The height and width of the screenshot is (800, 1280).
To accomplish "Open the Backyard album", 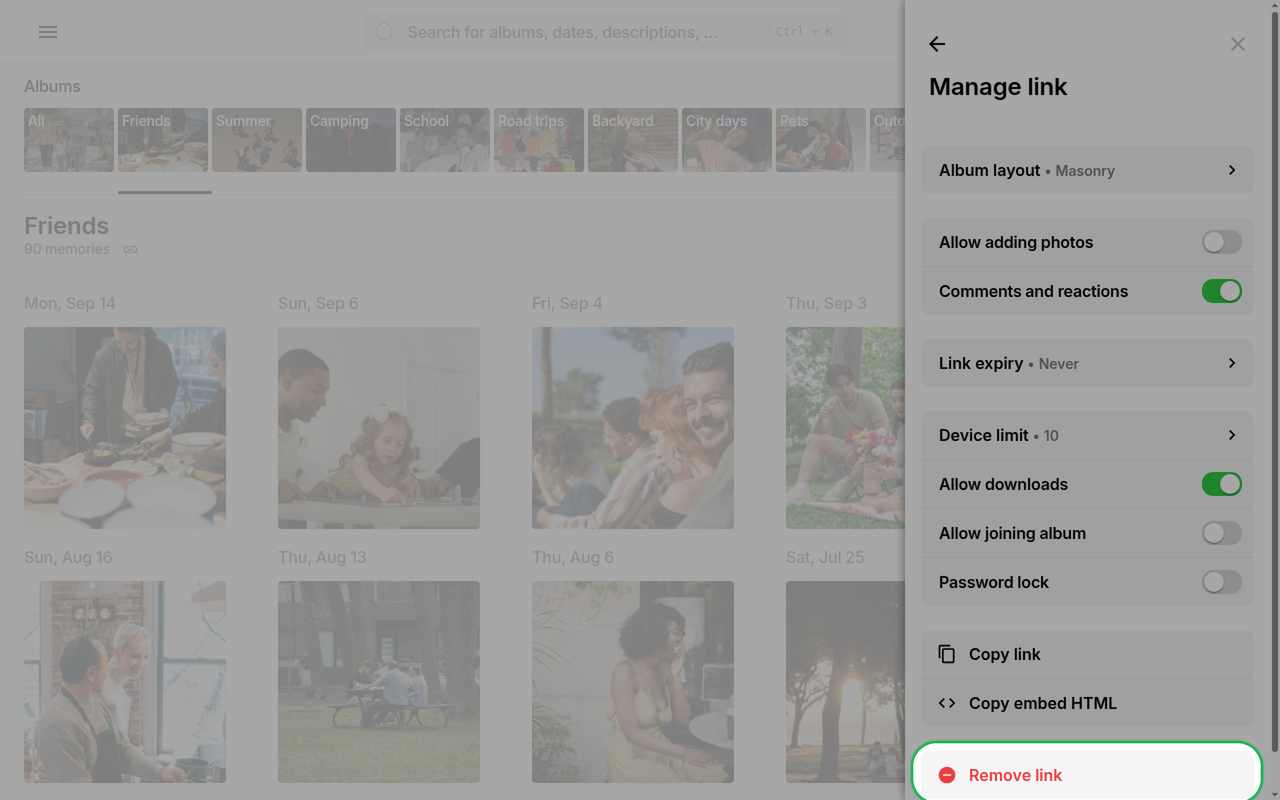I will (x=633, y=140).
